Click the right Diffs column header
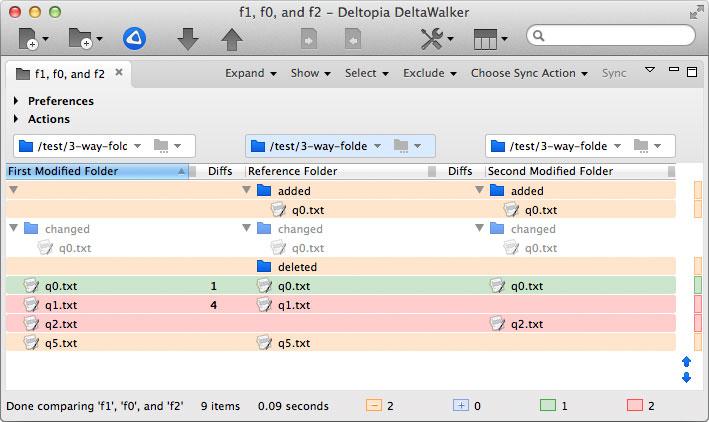Screen dimensions: 709x422 [460, 171]
